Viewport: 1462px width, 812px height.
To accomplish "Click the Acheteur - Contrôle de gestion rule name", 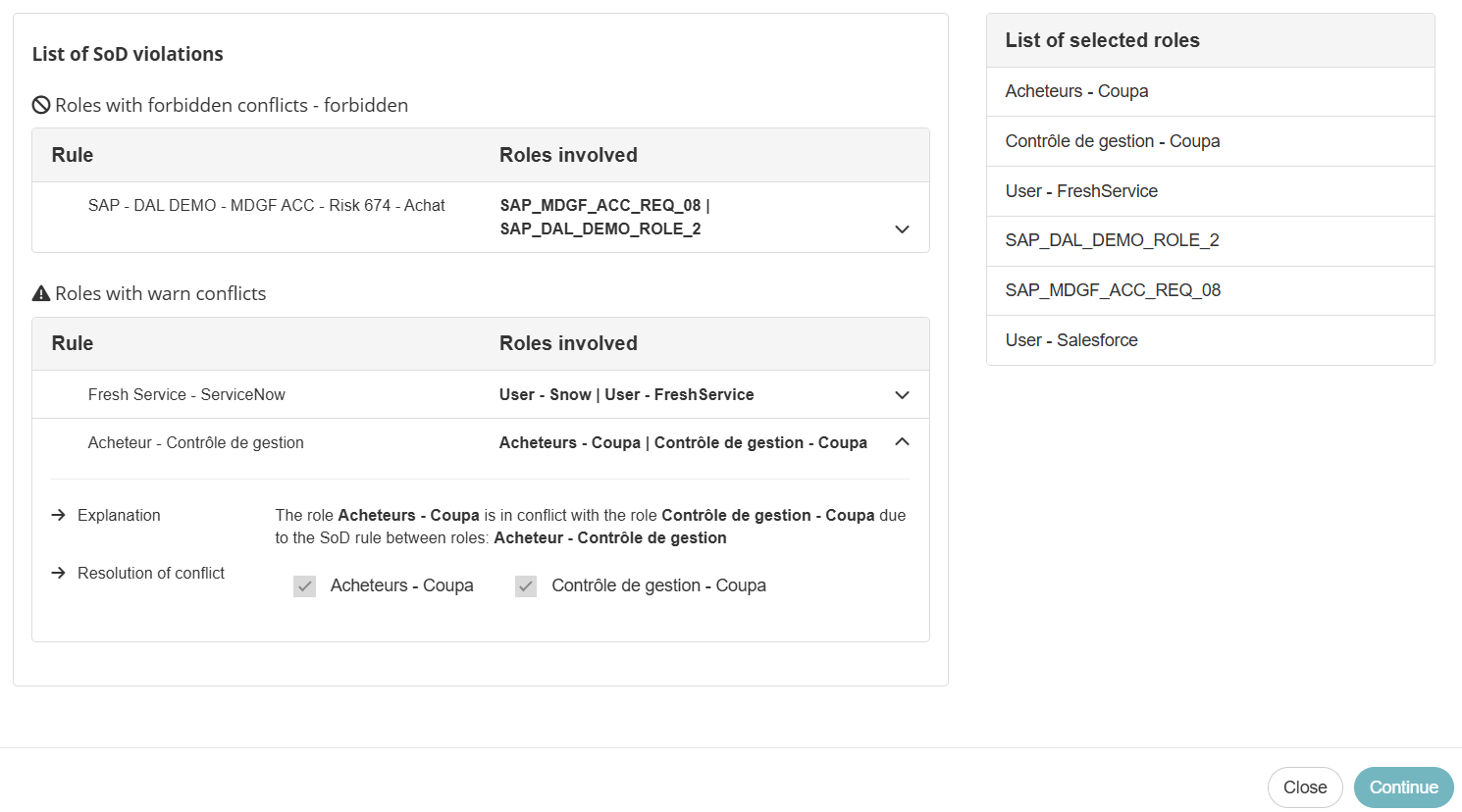I will 195,443.
